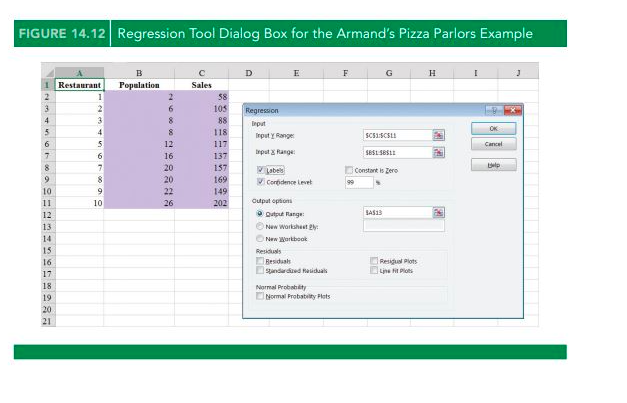Click Sales cell with value 149
Screen dimensions: 627x403
202,191
